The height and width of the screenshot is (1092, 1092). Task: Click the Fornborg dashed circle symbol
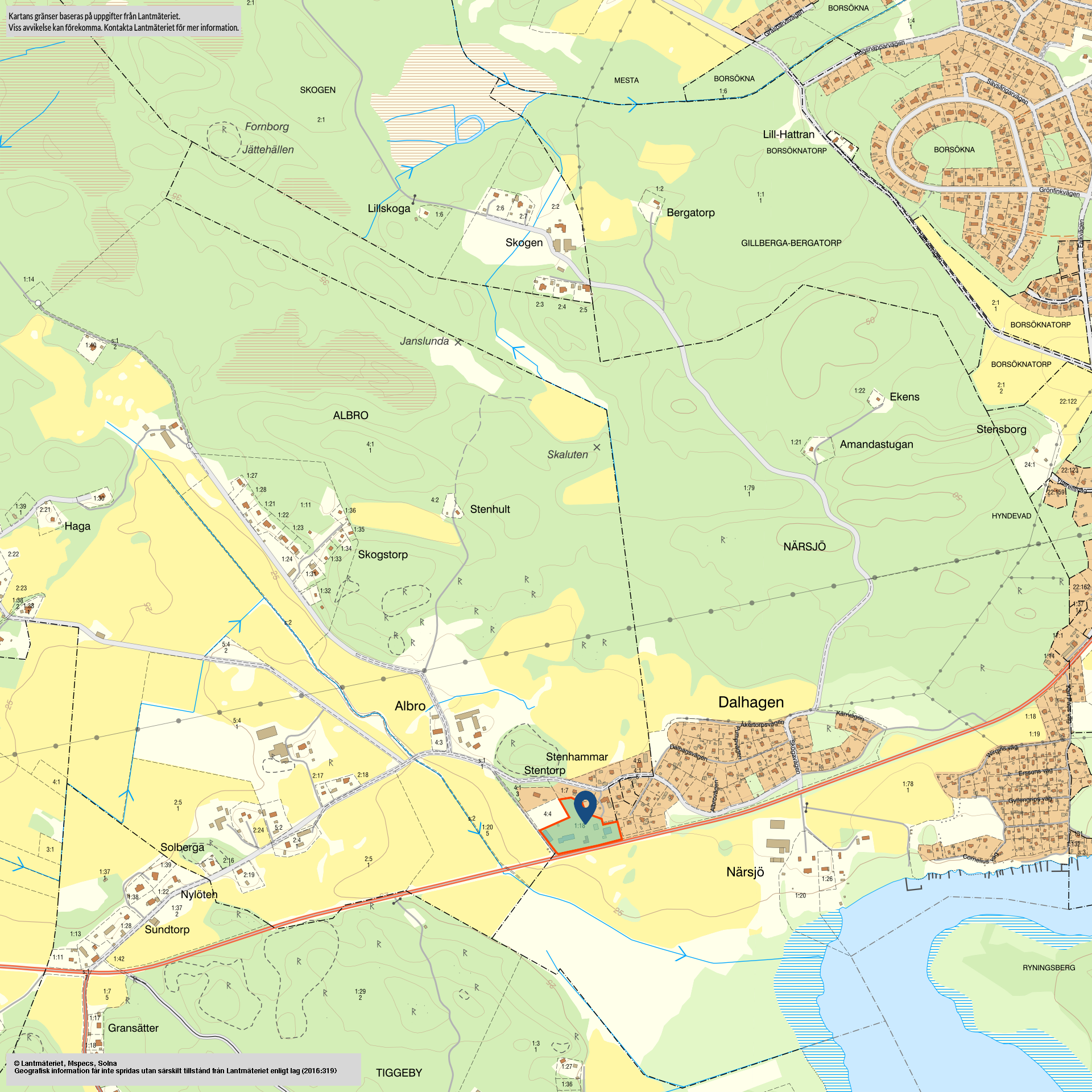[224, 138]
